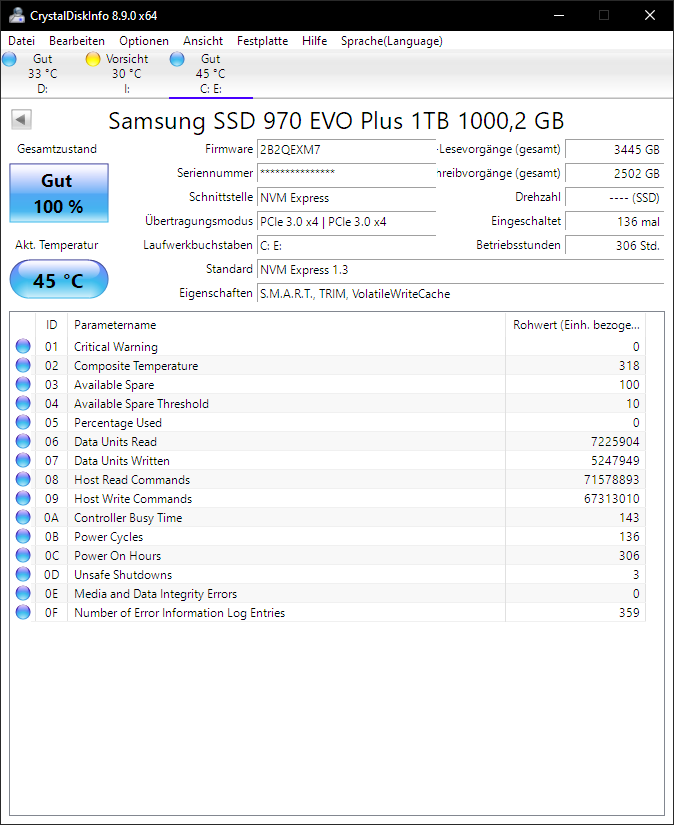
Task: Select the blue status orb for drive C: E:
Action: (177, 59)
